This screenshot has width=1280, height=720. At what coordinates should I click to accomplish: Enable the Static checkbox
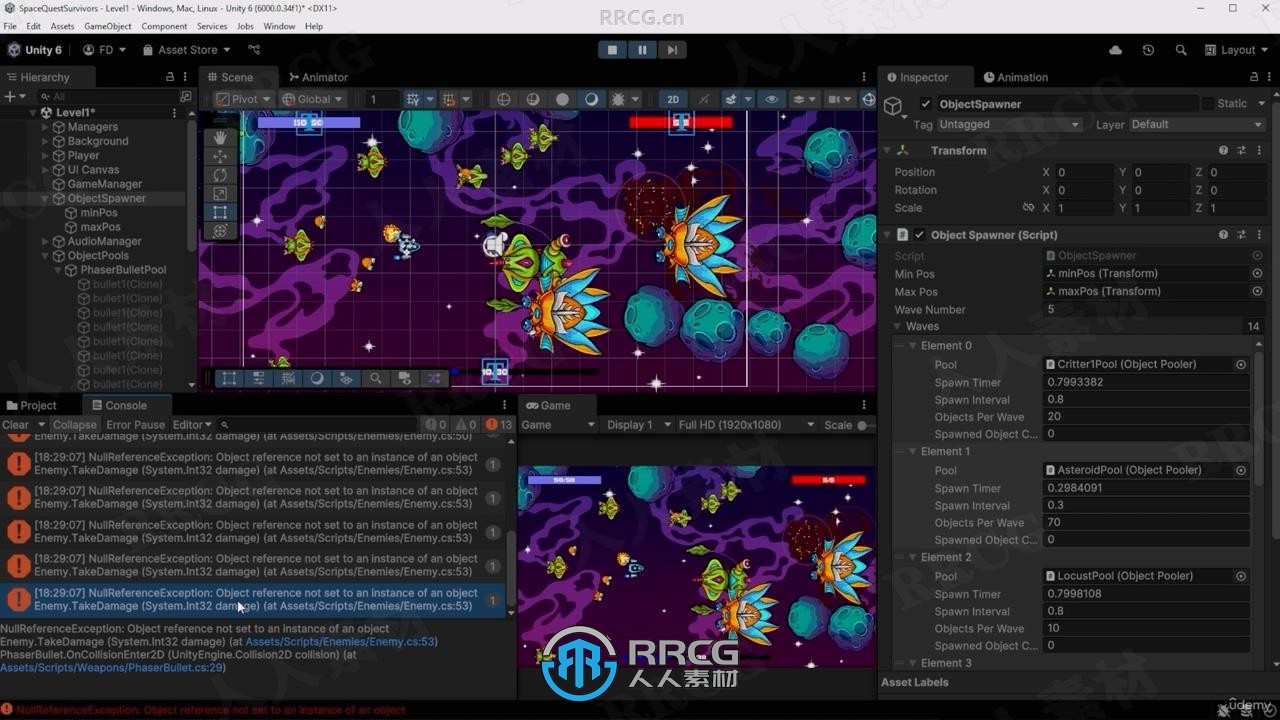[x=1208, y=104]
